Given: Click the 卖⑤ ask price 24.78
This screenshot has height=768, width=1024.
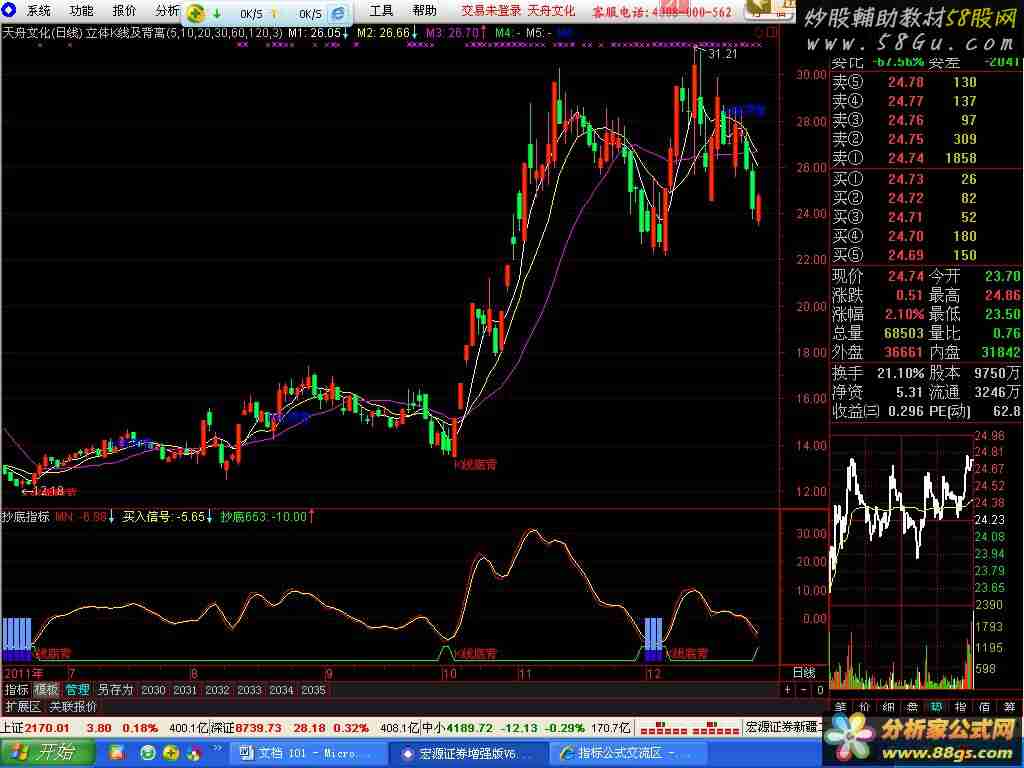Looking at the screenshot, I should coord(906,82).
